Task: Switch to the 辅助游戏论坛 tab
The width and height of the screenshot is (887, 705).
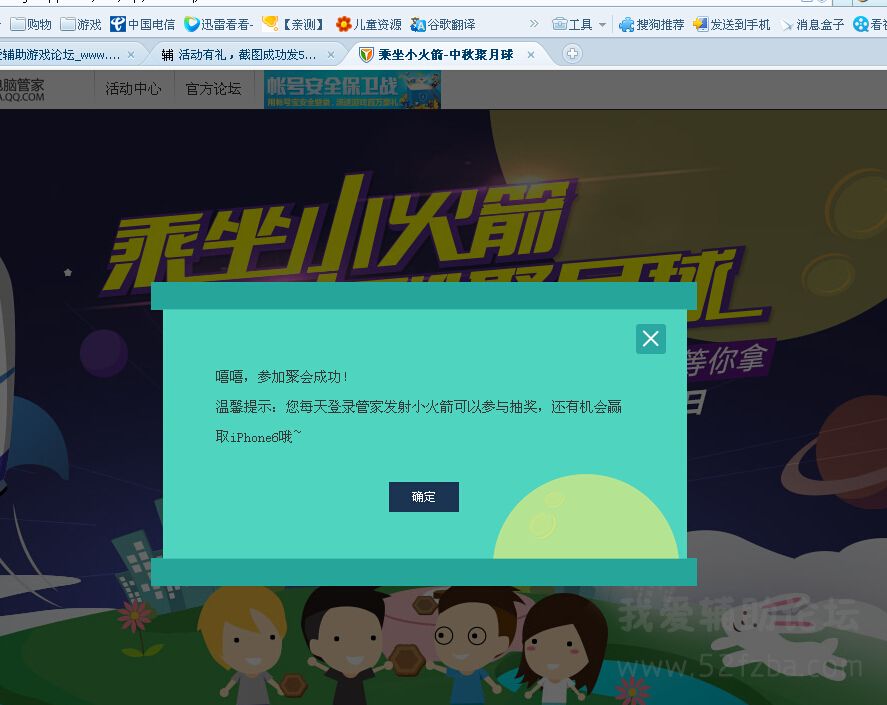Action: click(59, 54)
